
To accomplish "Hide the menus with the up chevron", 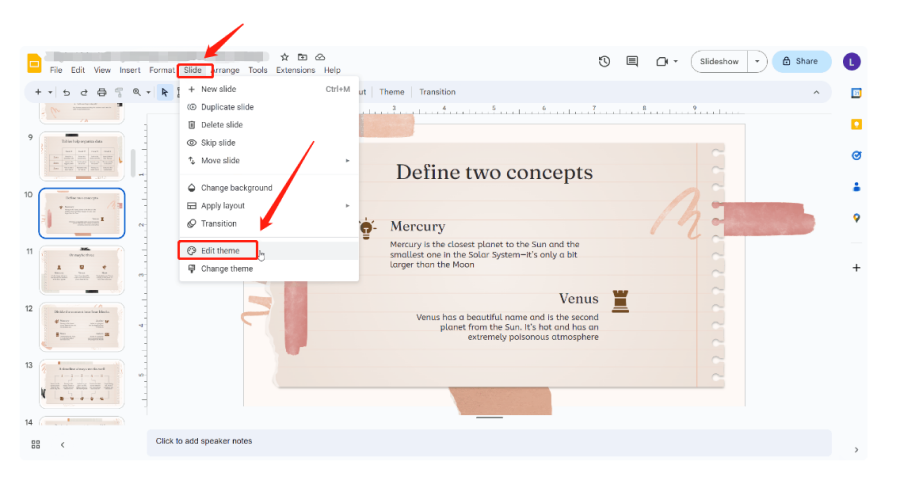I will 817,92.
